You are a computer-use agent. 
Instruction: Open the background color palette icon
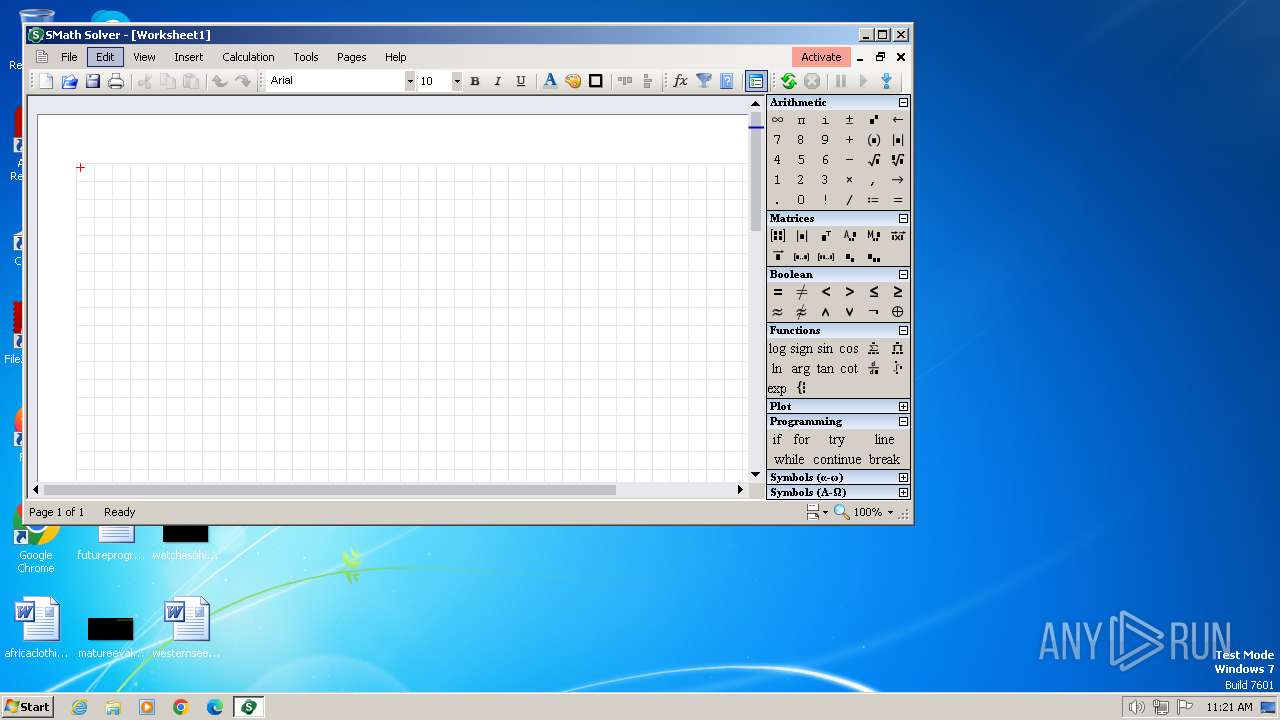[573, 81]
